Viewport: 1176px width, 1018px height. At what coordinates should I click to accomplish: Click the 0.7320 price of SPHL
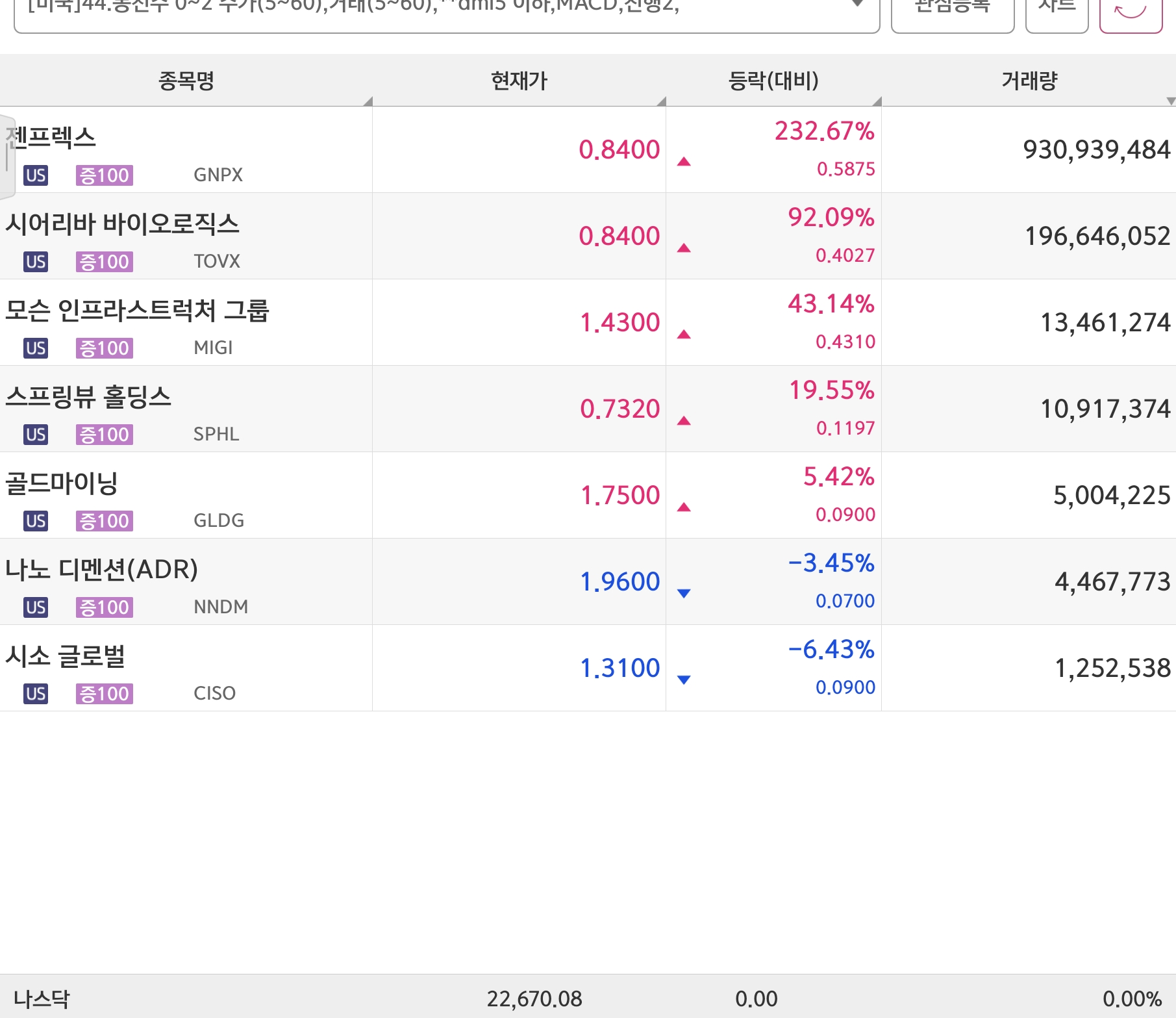click(619, 409)
